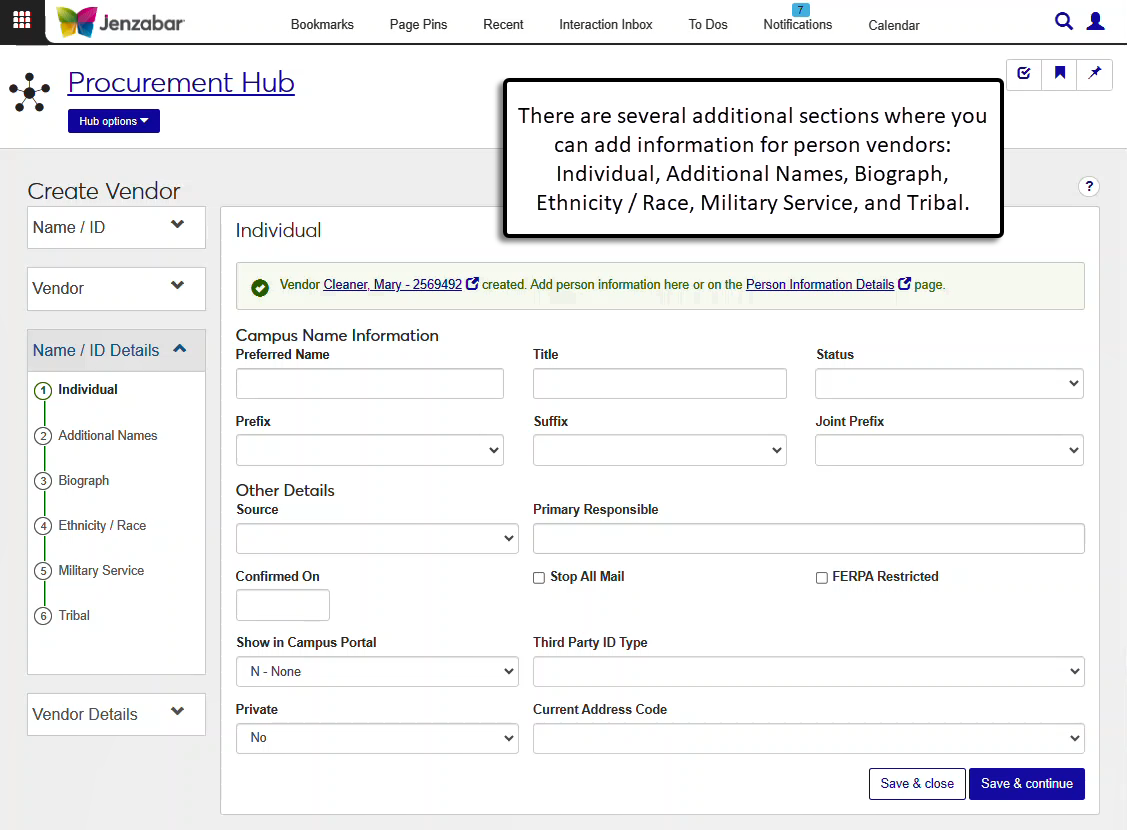Screen dimensions: 1127x830
Task: Click the search magnifier icon
Action: click(1064, 21)
